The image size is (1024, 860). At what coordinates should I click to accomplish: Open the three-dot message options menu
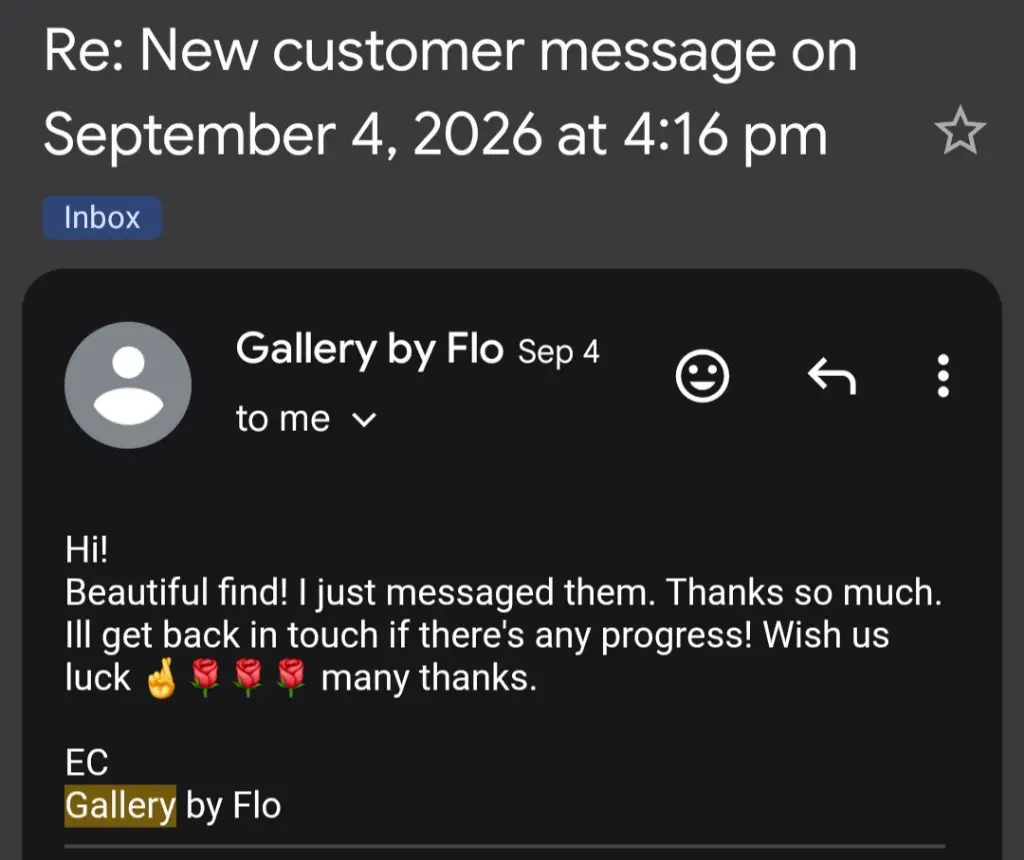point(942,375)
